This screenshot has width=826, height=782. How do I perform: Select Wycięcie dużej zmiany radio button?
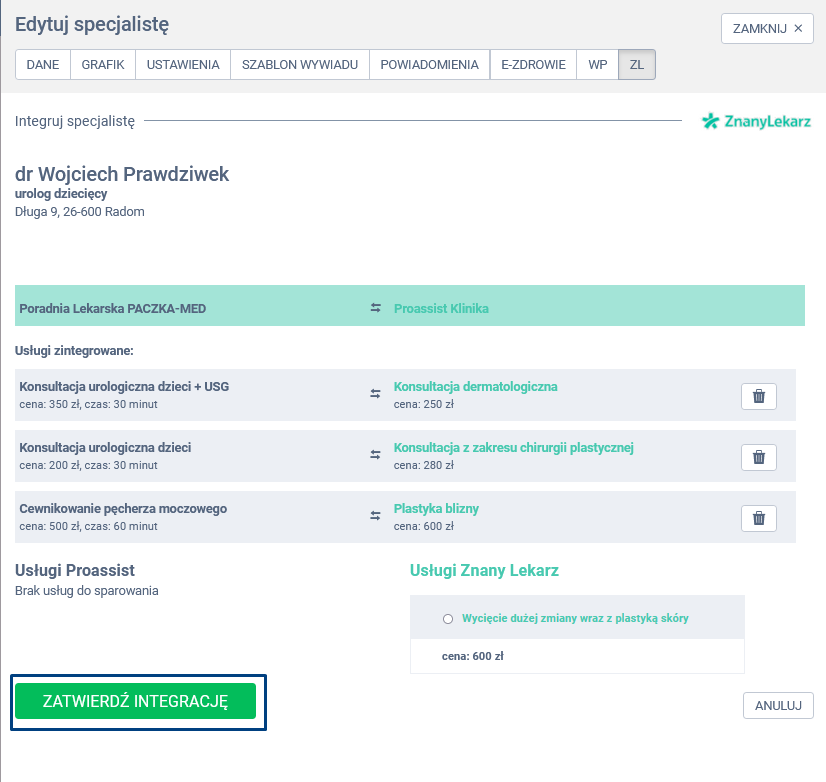tap(448, 619)
